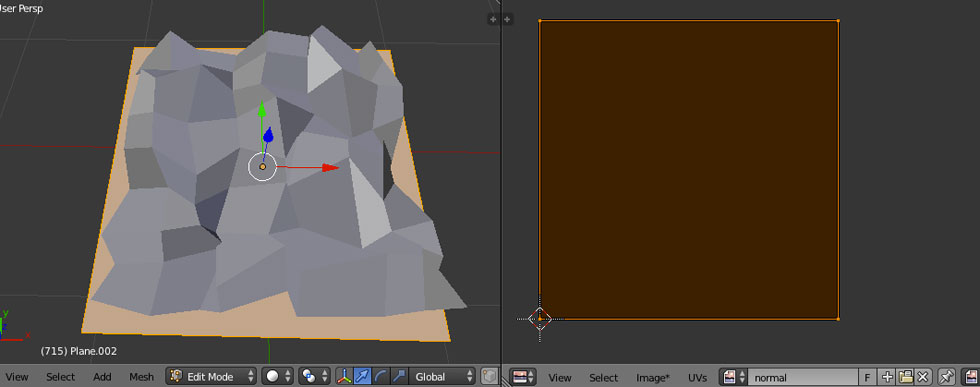This screenshot has height=387, width=980.
Task: Click the red X-axis manipulator arrow
Action: (x=330, y=168)
